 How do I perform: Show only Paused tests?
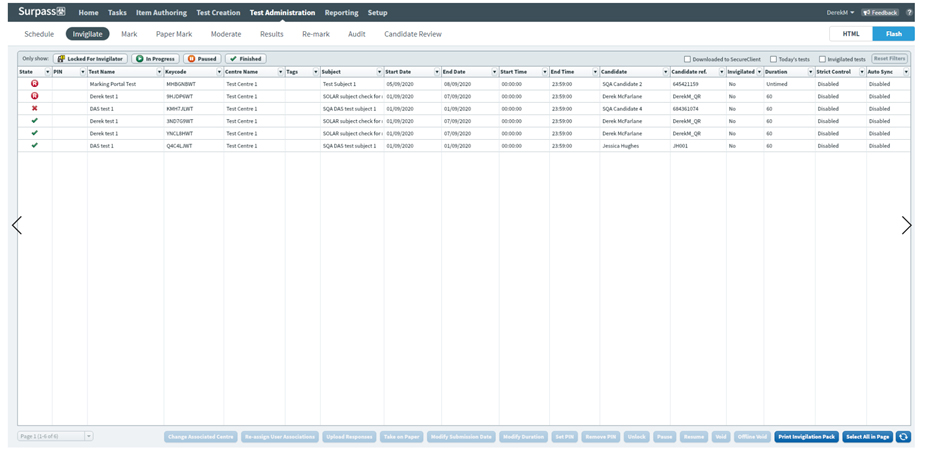tap(202, 59)
